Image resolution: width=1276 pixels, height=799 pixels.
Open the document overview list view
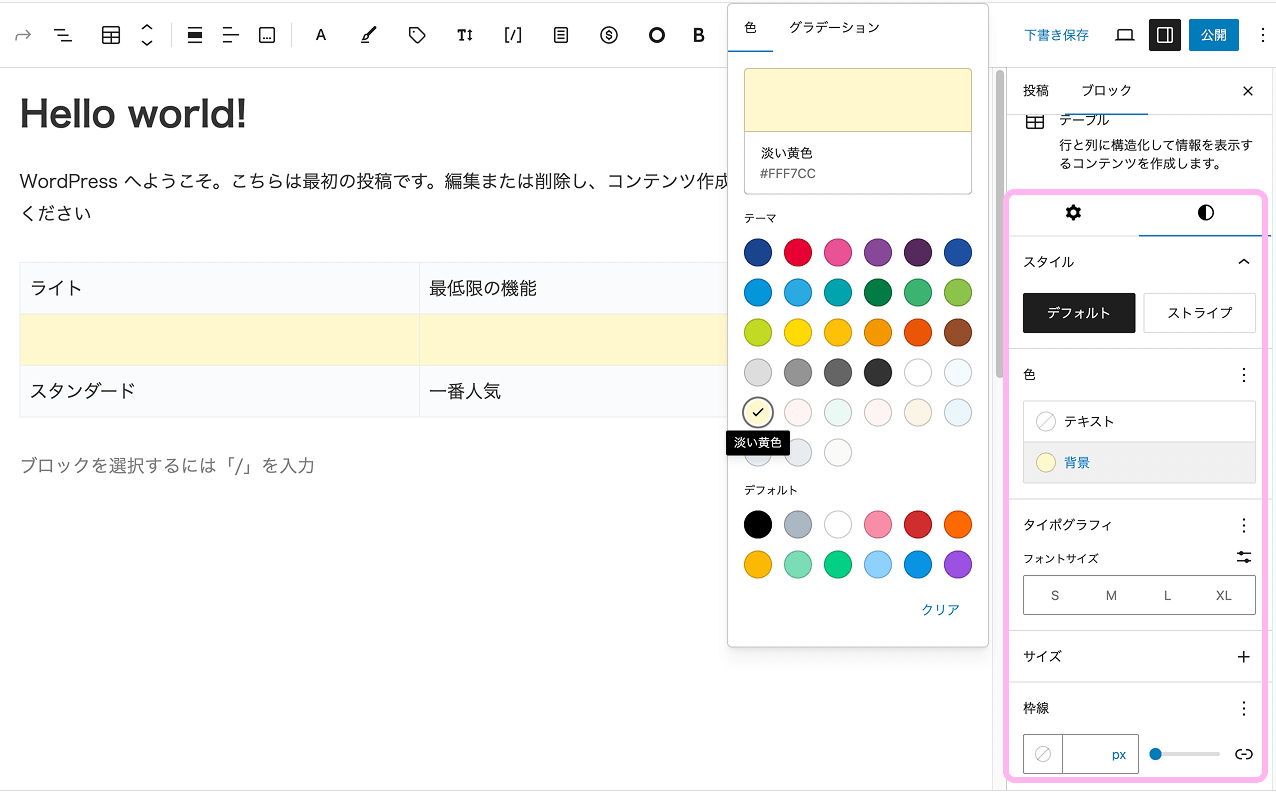[x=63, y=35]
